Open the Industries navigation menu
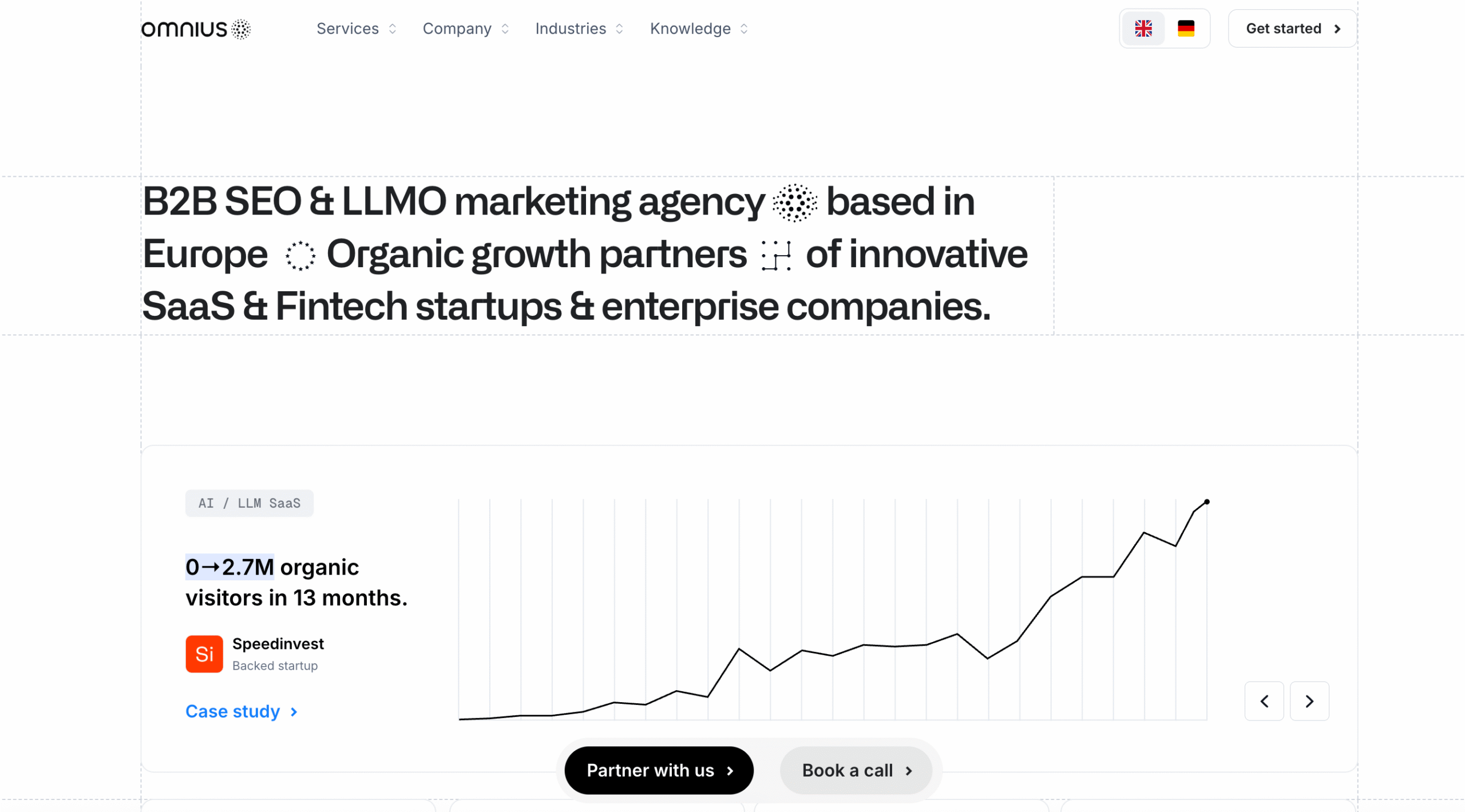Viewport: 1465px width, 812px height. (x=579, y=29)
